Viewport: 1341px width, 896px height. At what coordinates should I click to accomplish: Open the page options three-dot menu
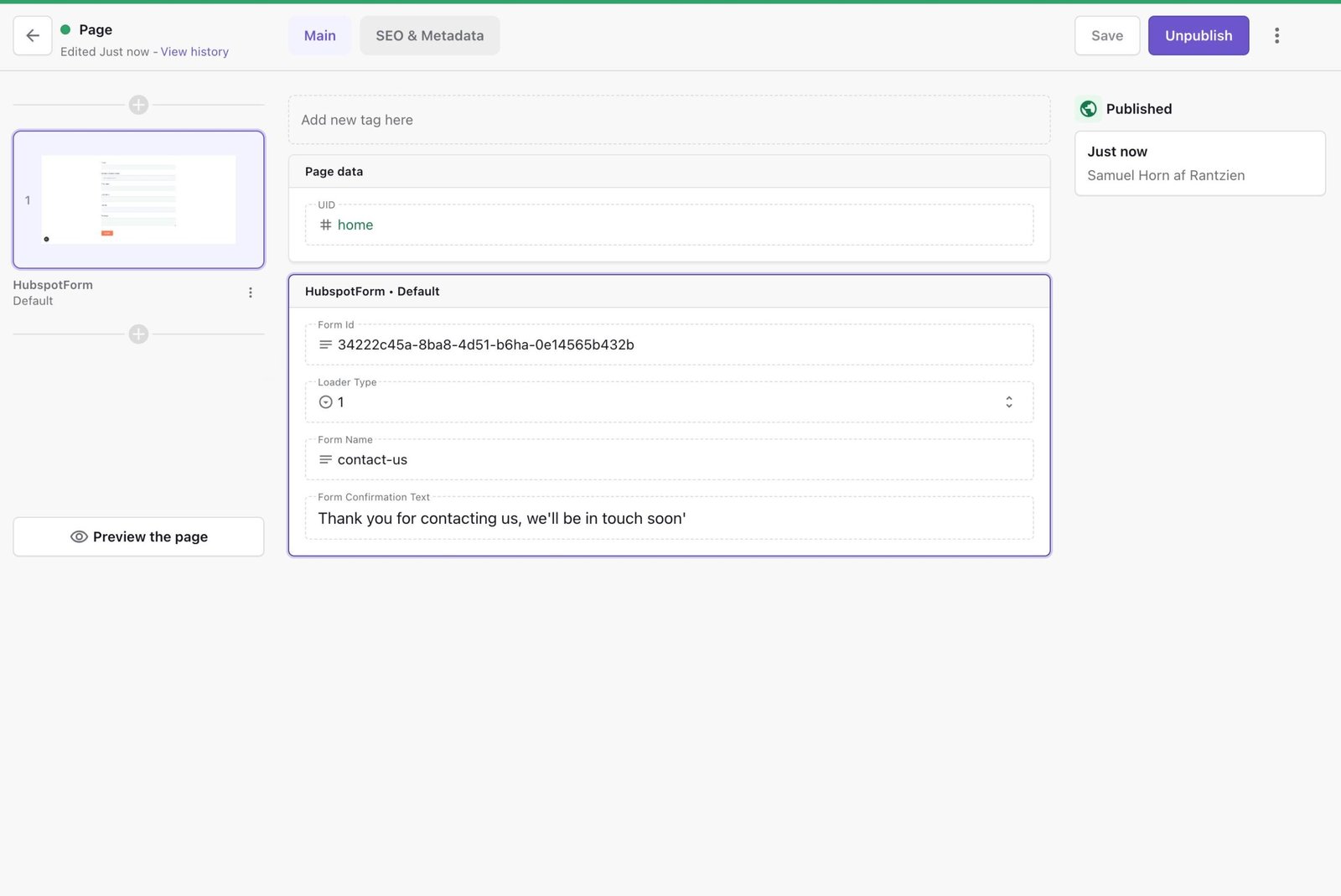tap(1276, 35)
